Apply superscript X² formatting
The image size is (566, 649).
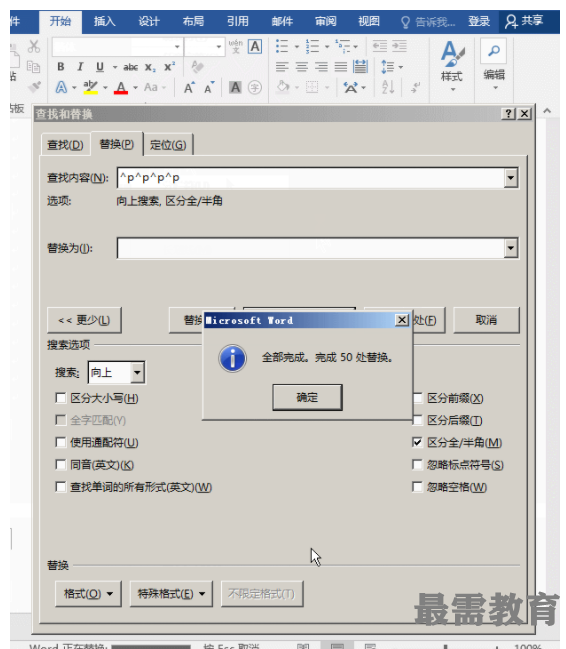[169, 67]
